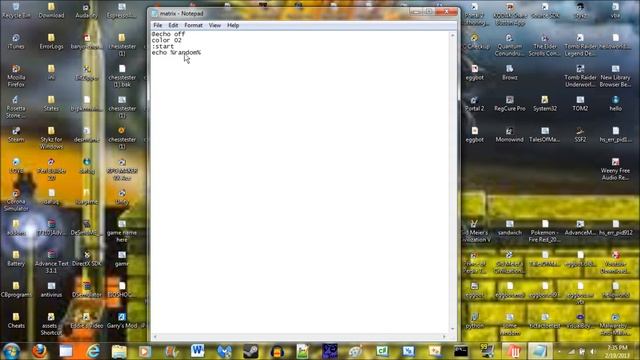This screenshot has width=640, height=360.
Task: Open the Notepad View menu
Action: (215, 25)
